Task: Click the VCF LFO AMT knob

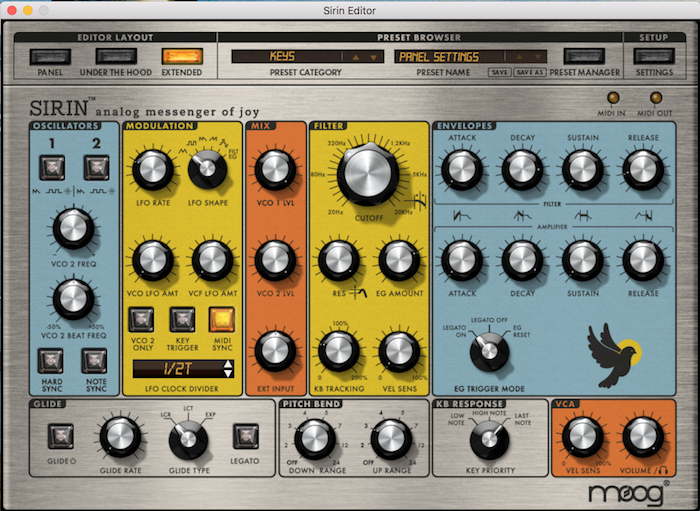Action: coord(212,261)
